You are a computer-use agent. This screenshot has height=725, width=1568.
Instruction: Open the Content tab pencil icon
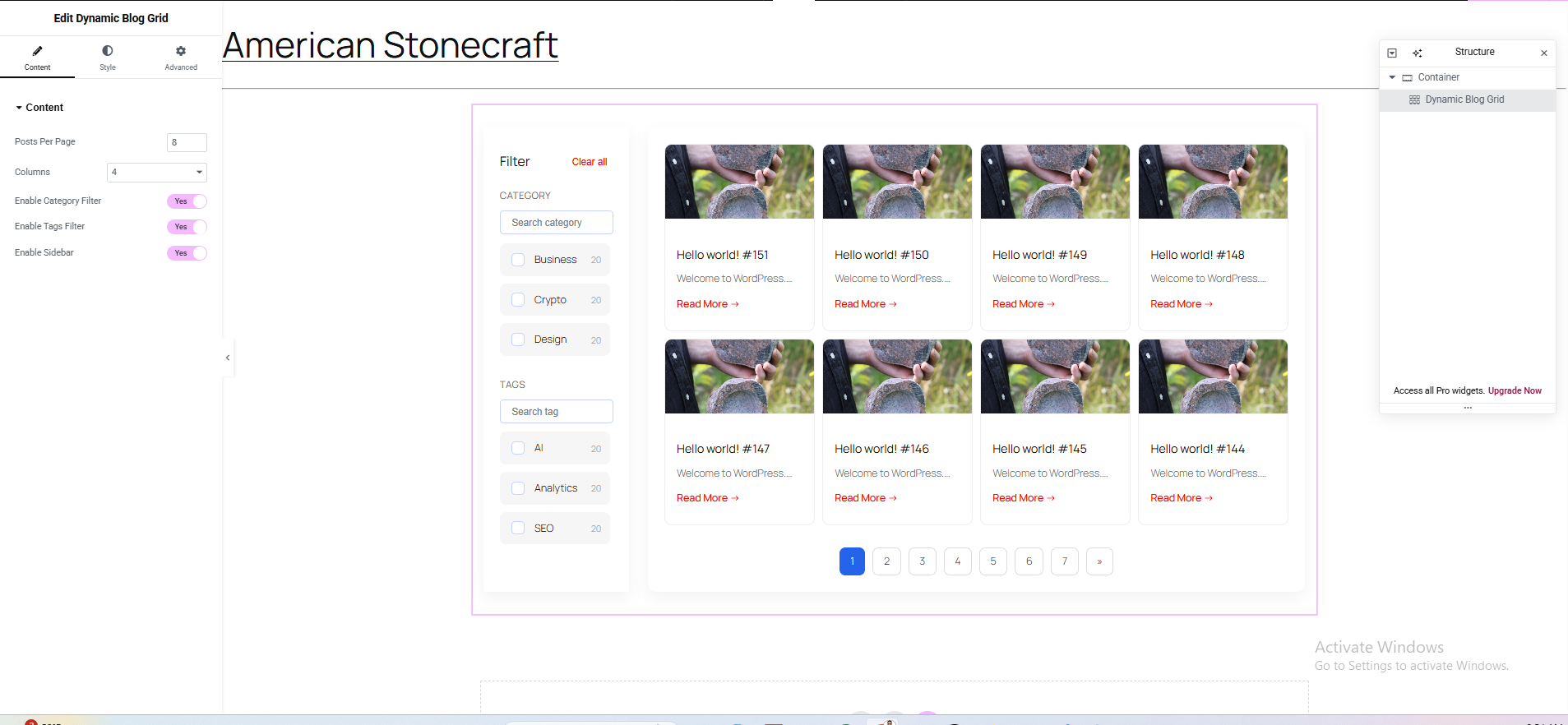(37, 51)
